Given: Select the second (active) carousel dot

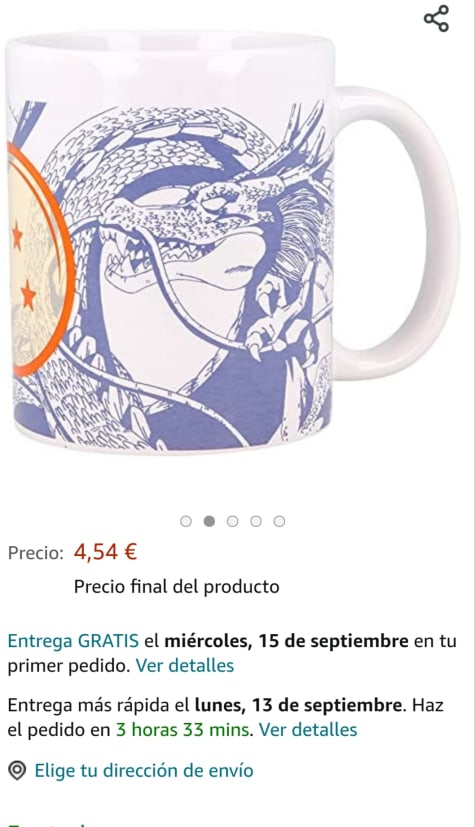Looking at the screenshot, I should [x=209, y=521].
